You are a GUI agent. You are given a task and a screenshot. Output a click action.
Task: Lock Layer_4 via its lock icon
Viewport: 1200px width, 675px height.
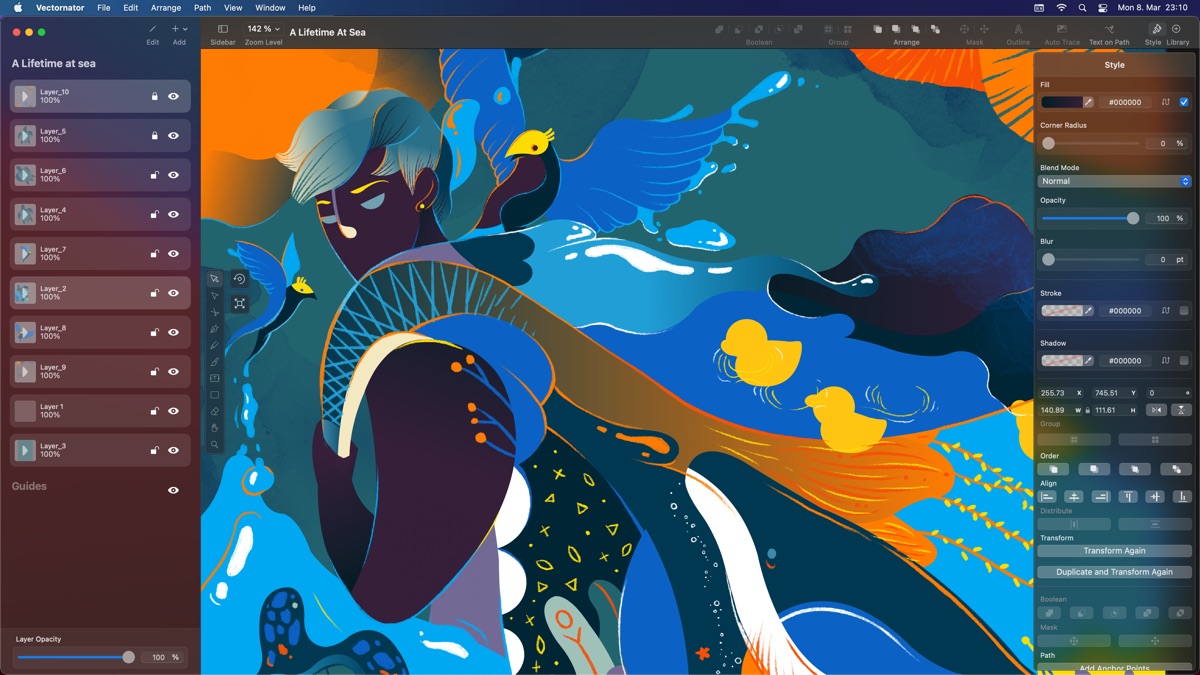click(x=154, y=214)
